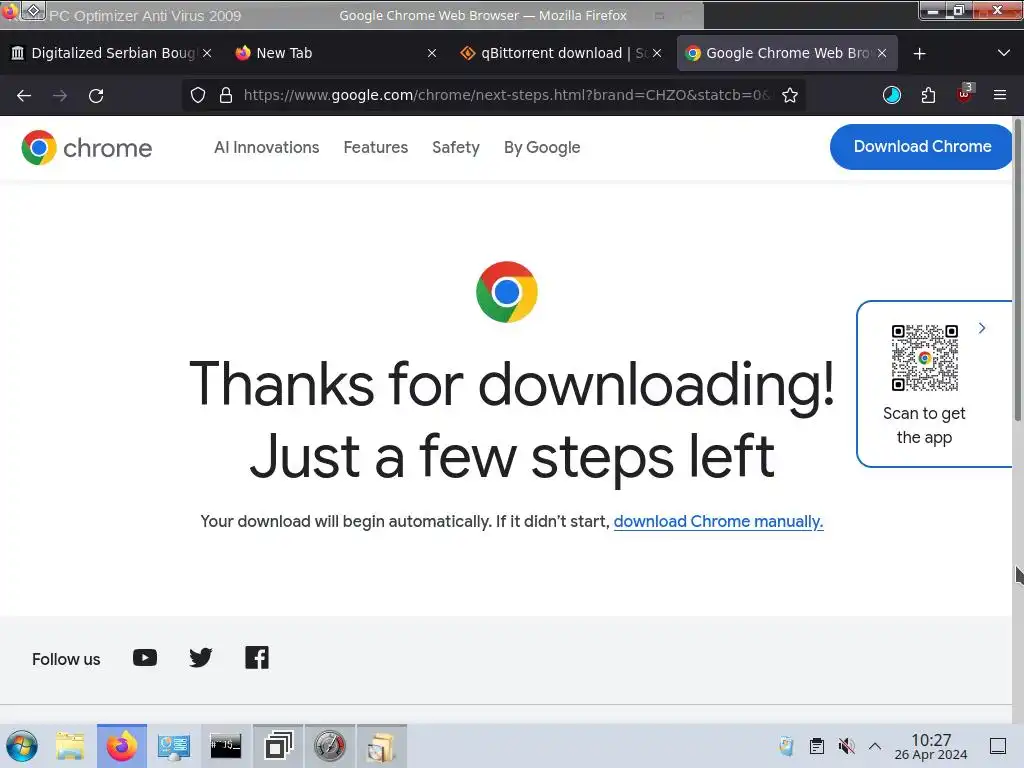
Task: Open the AI Innovations menu item
Action: (266, 148)
